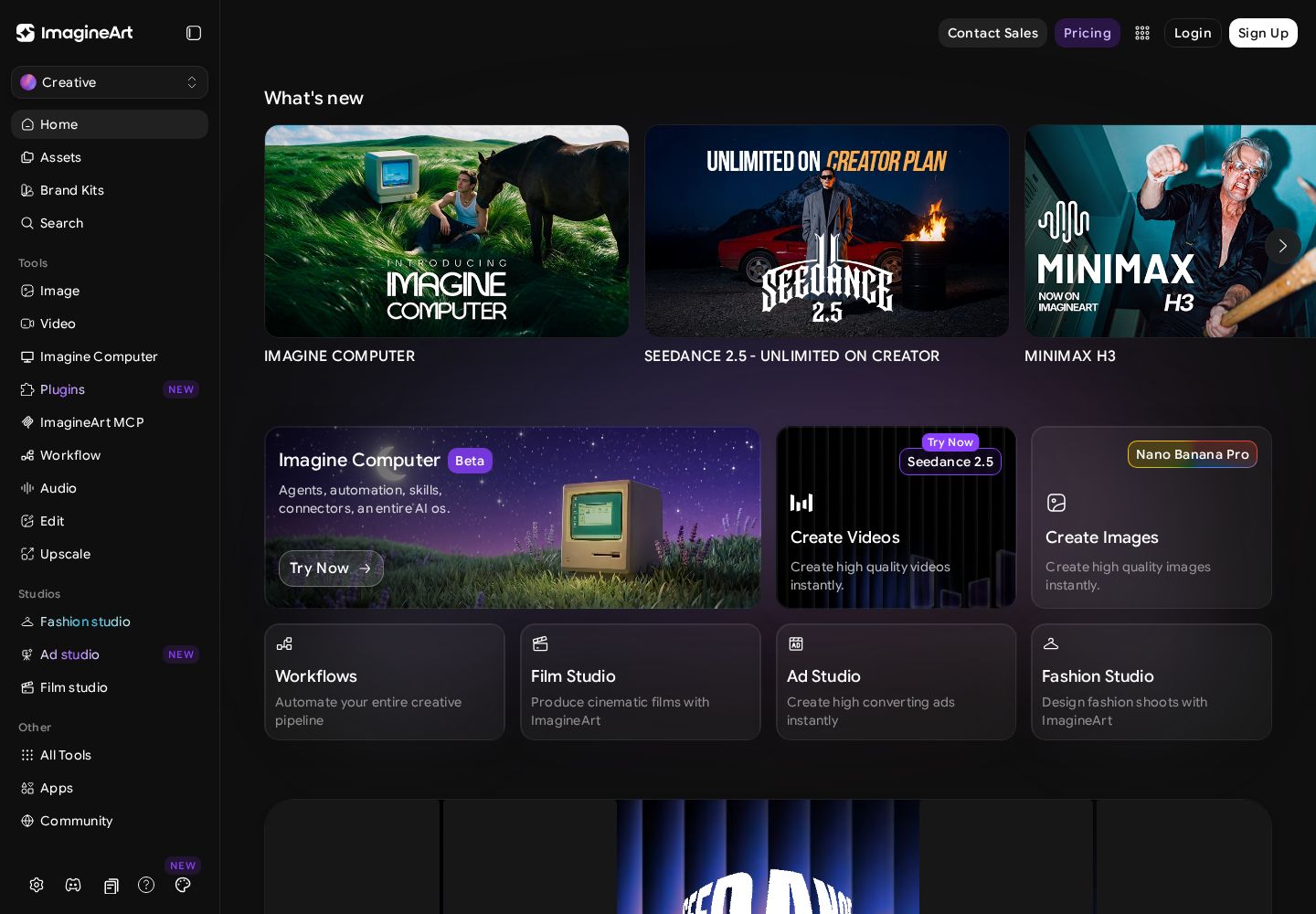The height and width of the screenshot is (914, 1316).
Task: Open Workflow tool in sidebar
Action: point(110,455)
